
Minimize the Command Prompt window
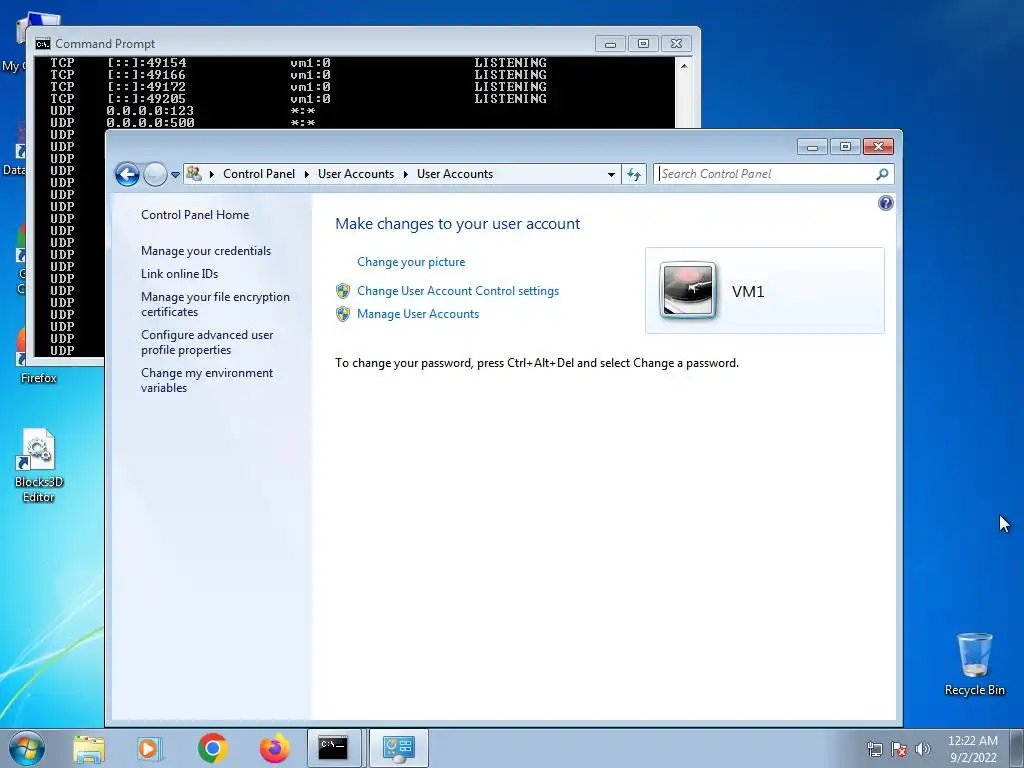tap(610, 44)
